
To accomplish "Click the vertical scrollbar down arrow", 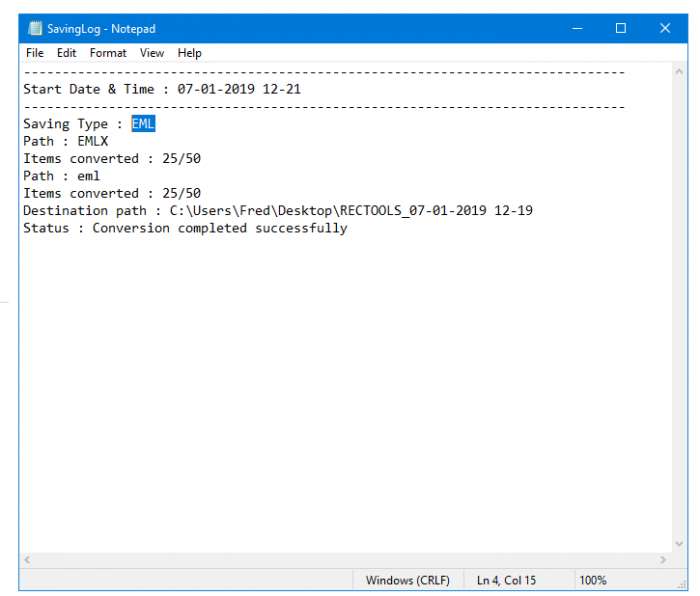I will coord(679,544).
